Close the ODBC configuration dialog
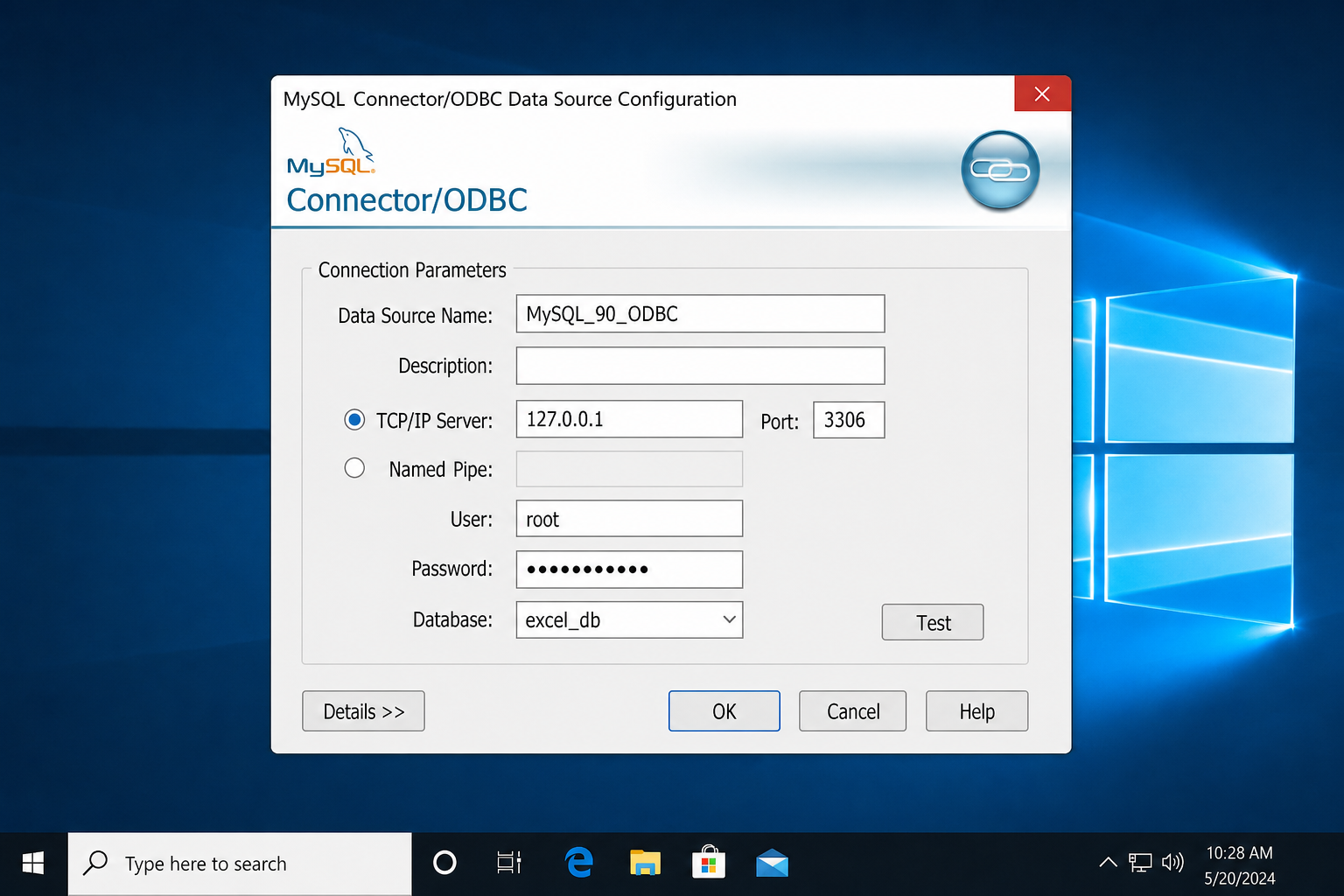The image size is (1344, 896). click(x=1042, y=94)
